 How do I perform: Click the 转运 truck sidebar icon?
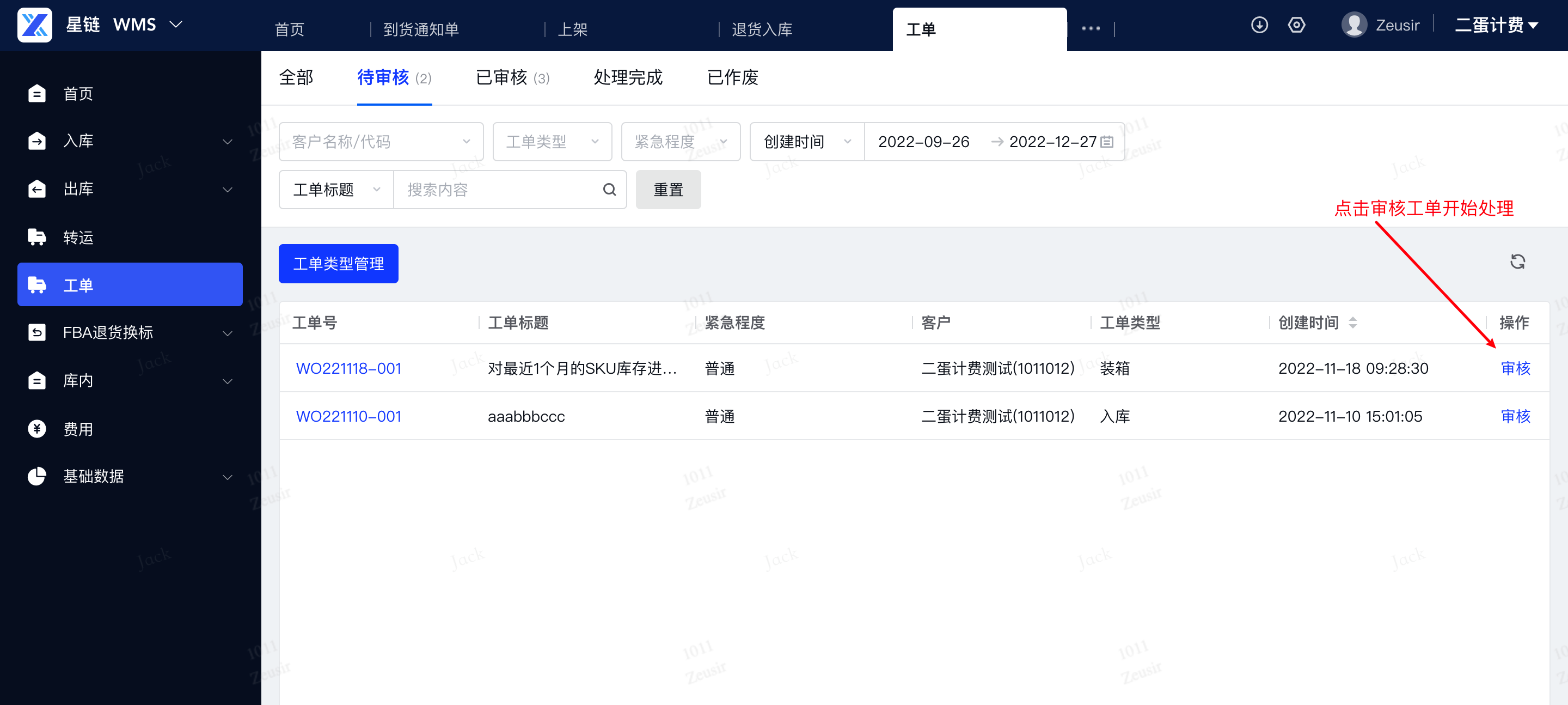[37, 237]
